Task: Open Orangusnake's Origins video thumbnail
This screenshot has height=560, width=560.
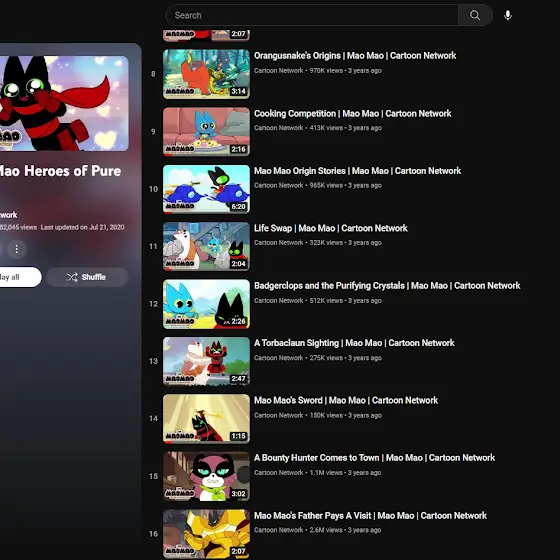Action: coord(206,74)
